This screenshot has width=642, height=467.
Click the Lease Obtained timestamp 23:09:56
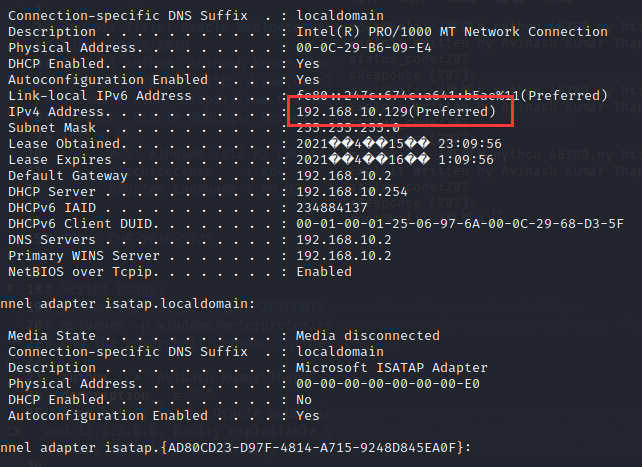[470, 144]
